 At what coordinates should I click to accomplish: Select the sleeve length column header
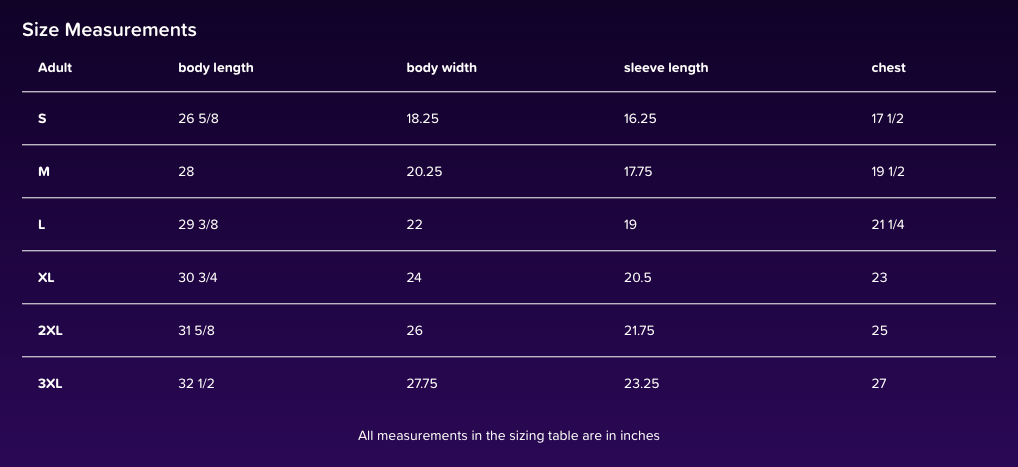tap(665, 68)
